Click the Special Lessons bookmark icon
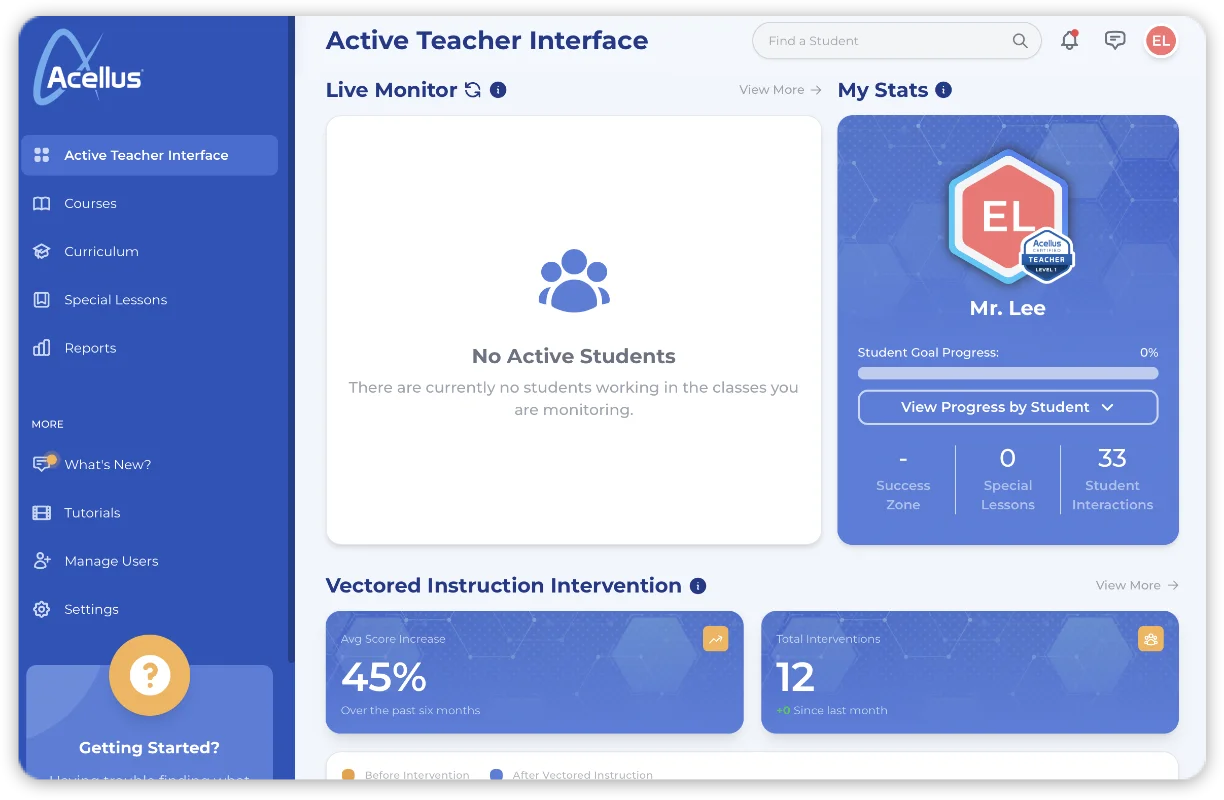 point(41,300)
